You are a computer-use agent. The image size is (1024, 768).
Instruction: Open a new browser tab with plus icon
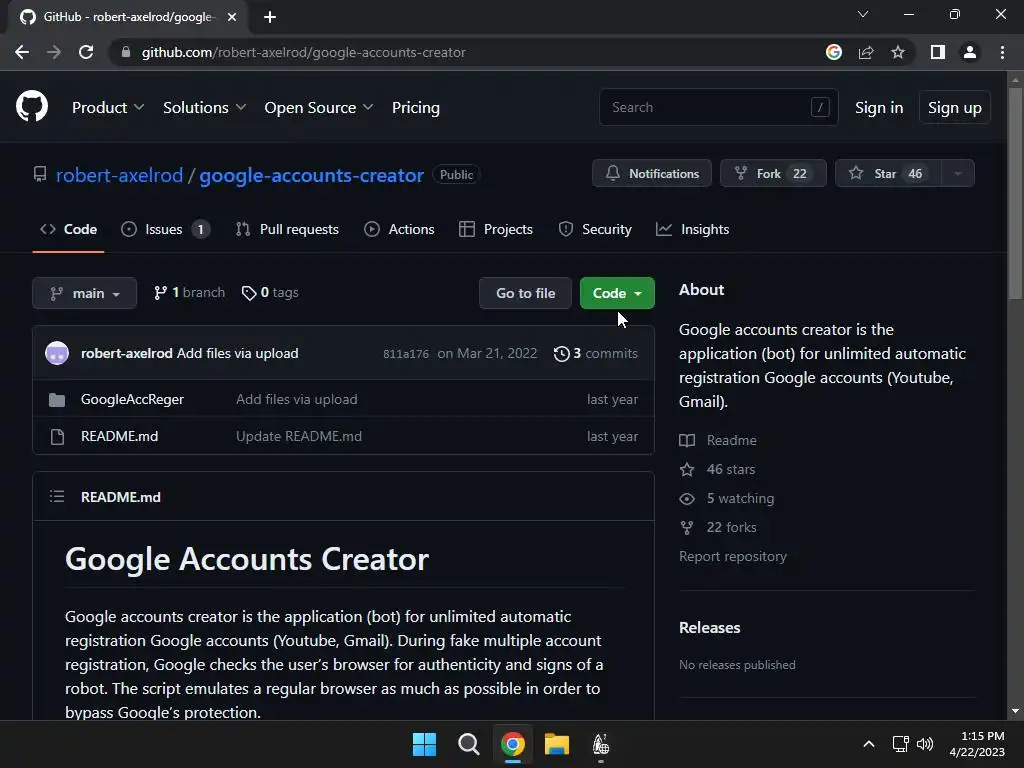pyautogui.click(x=270, y=17)
